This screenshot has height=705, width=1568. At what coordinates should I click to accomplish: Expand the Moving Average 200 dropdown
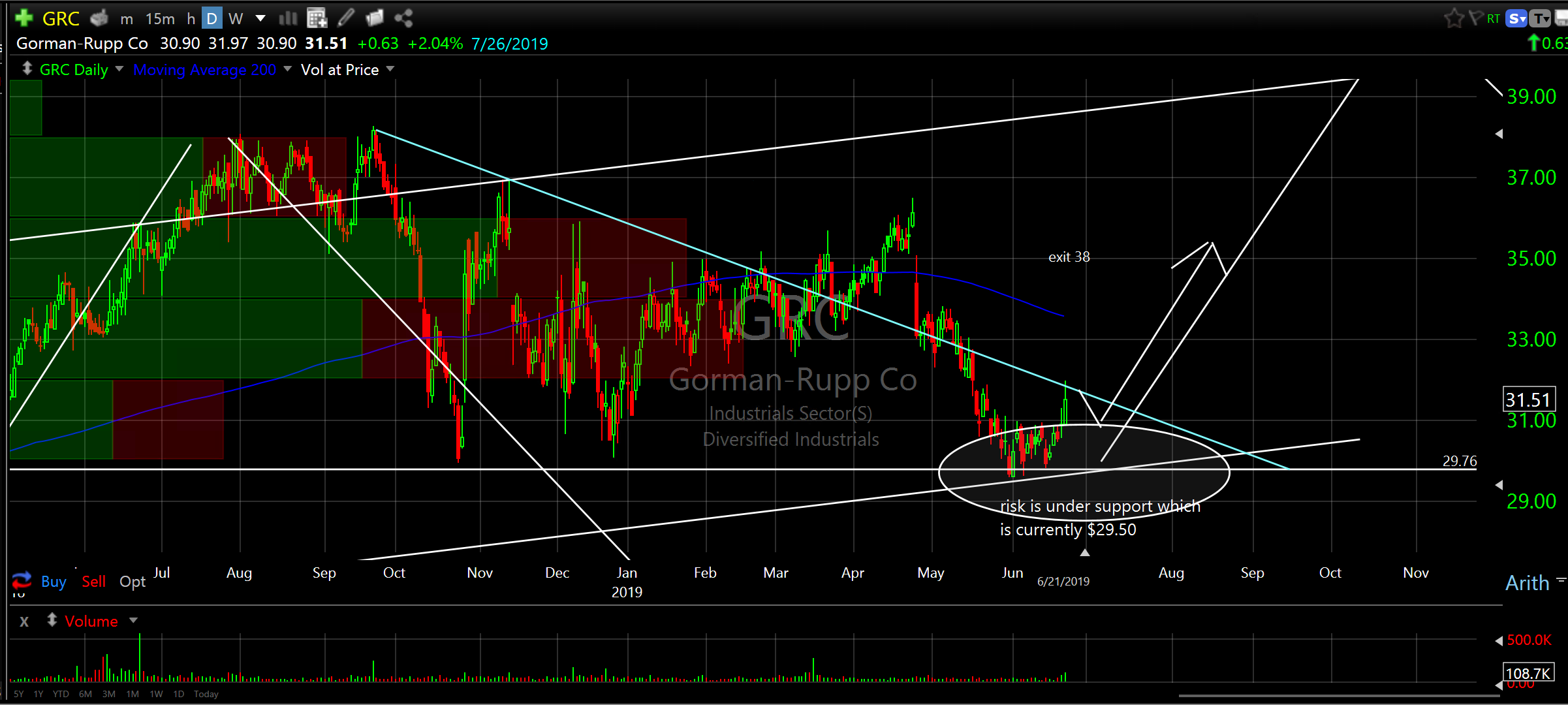(x=288, y=69)
